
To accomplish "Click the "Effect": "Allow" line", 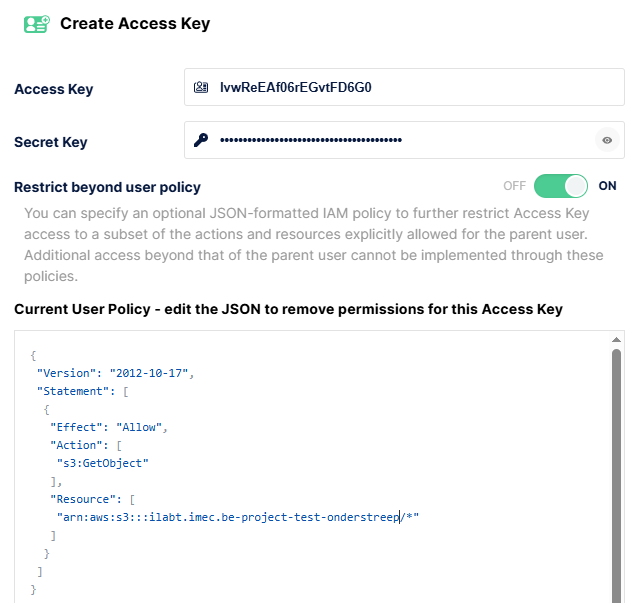I will [110, 427].
